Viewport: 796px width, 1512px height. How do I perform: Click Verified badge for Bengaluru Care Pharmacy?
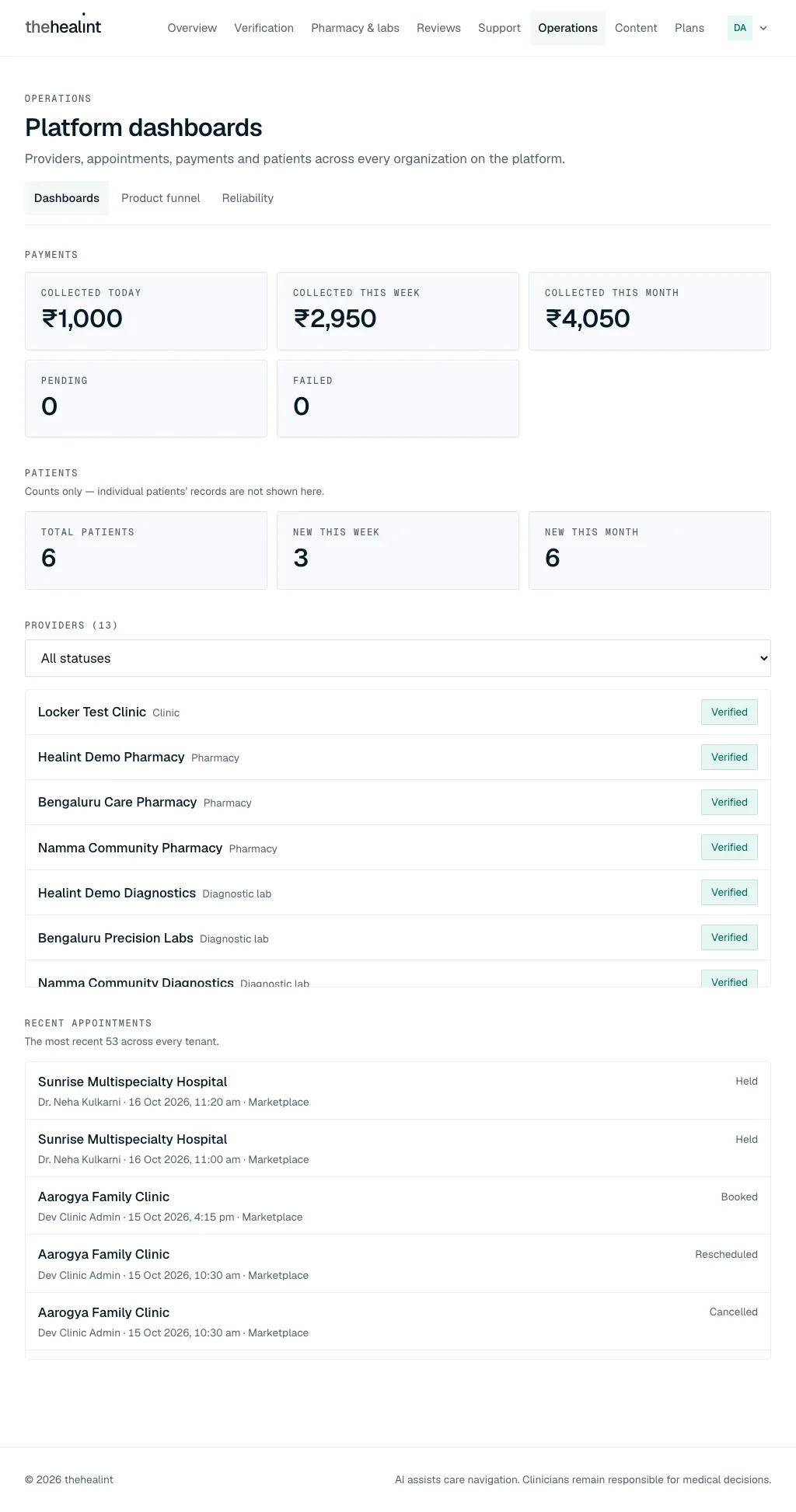[729, 803]
